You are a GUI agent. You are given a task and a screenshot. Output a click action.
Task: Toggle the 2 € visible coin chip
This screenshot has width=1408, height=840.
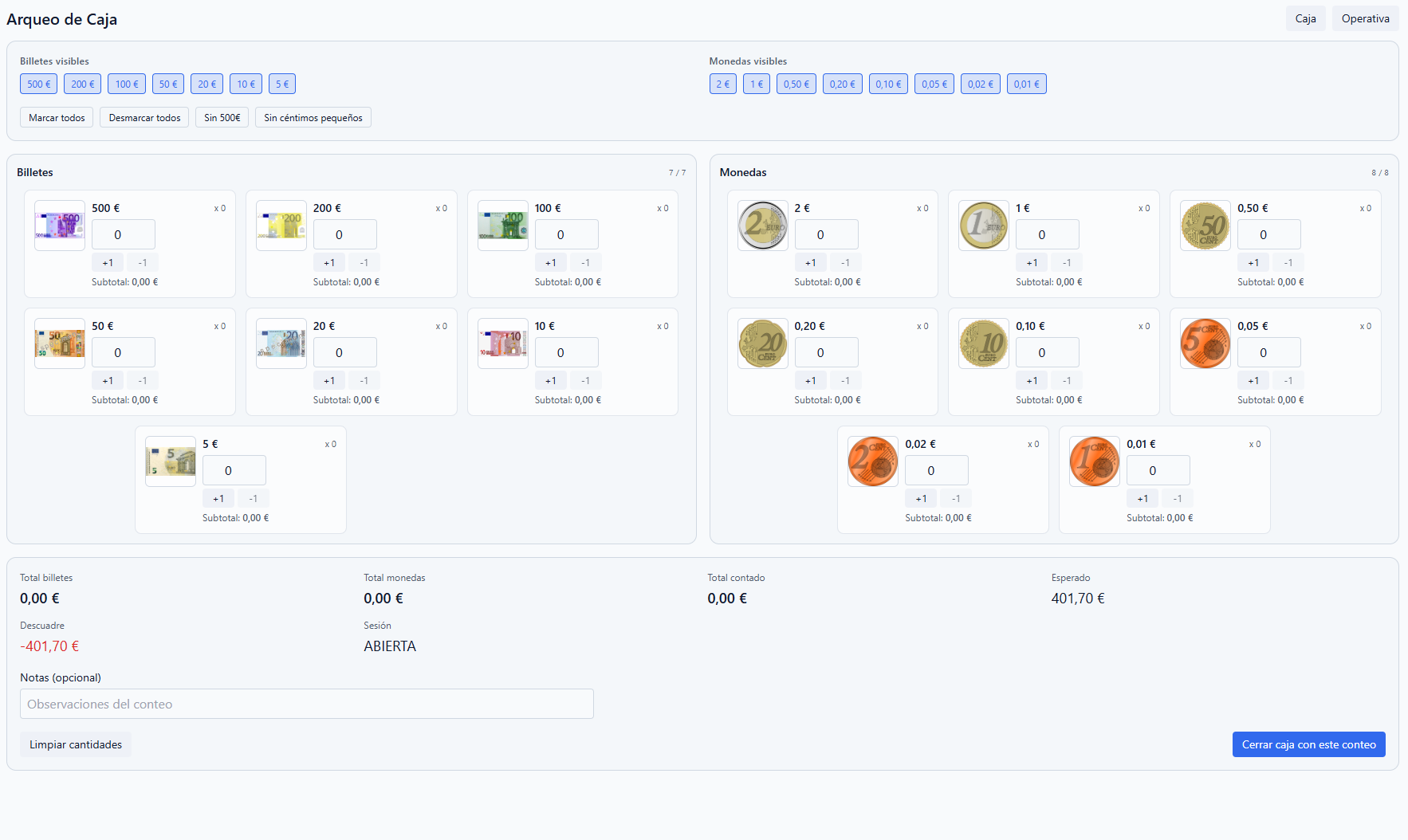pyautogui.click(x=722, y=84)
